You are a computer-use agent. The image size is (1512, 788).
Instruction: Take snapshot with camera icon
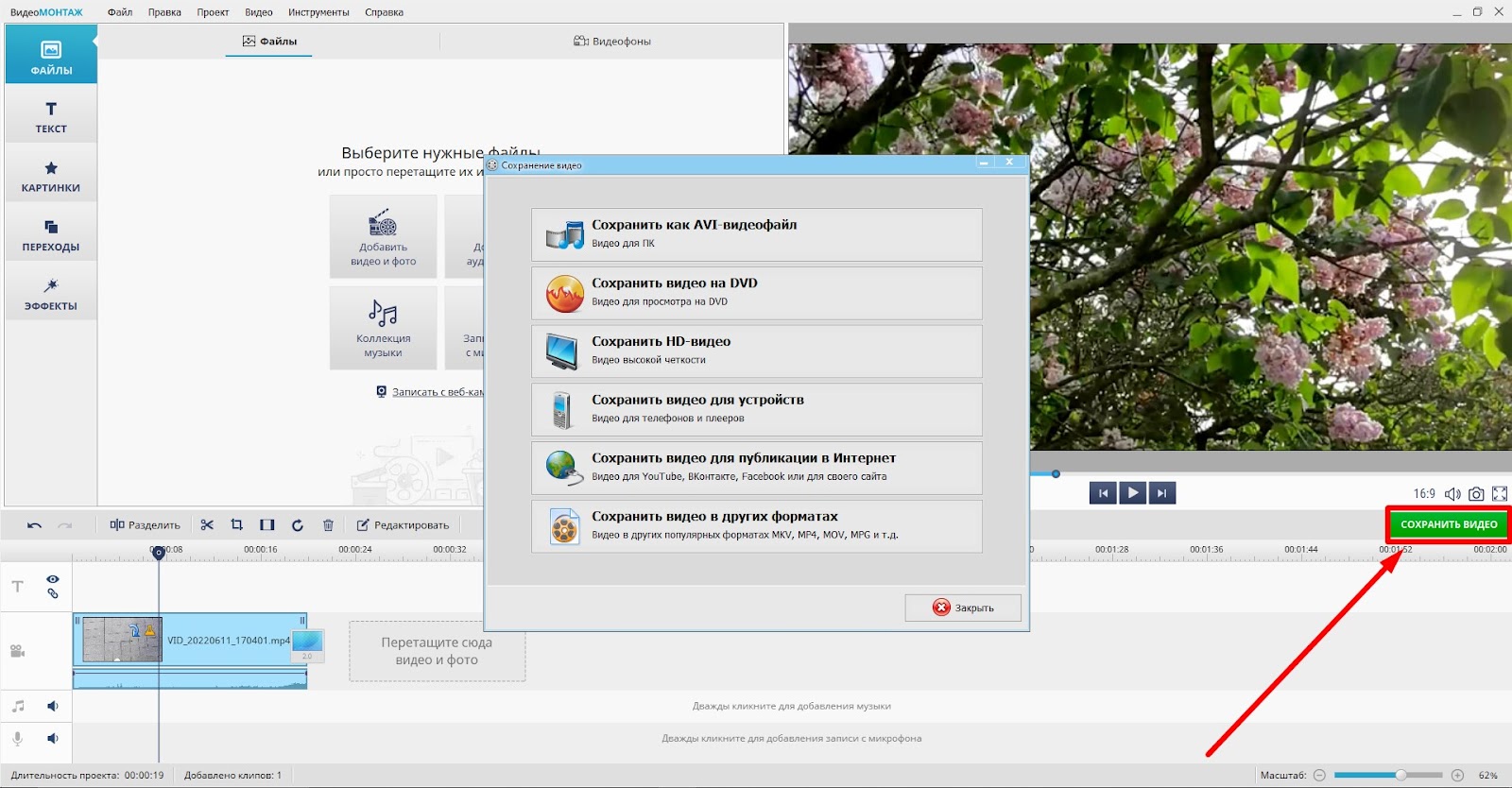(1476, 494)
